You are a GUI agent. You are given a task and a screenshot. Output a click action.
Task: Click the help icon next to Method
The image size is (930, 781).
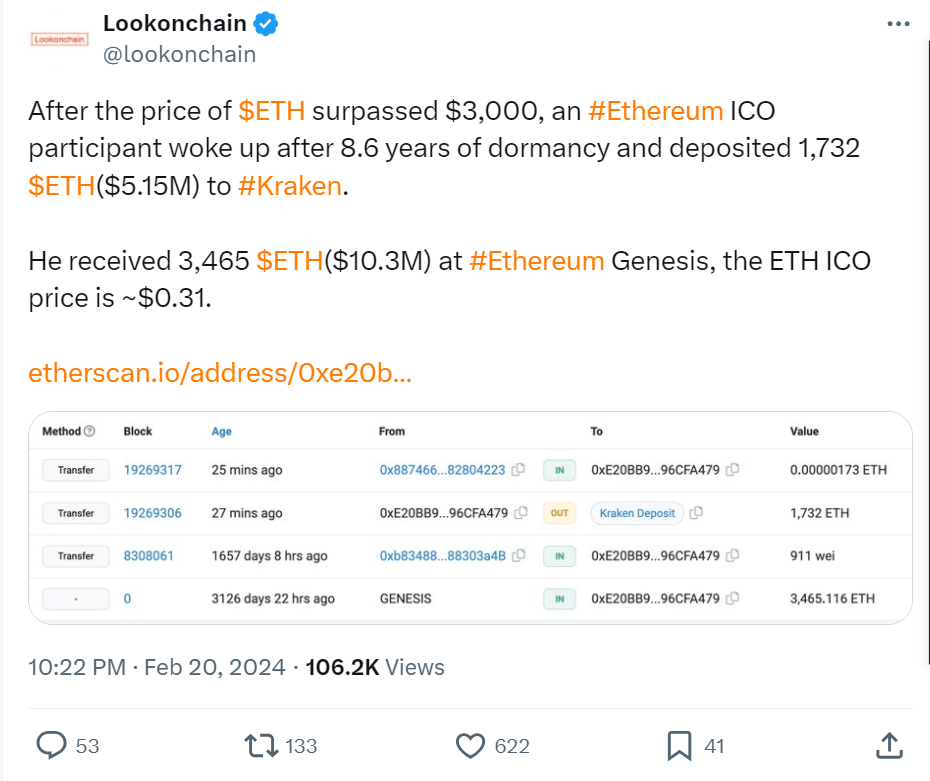coord(90,431)
